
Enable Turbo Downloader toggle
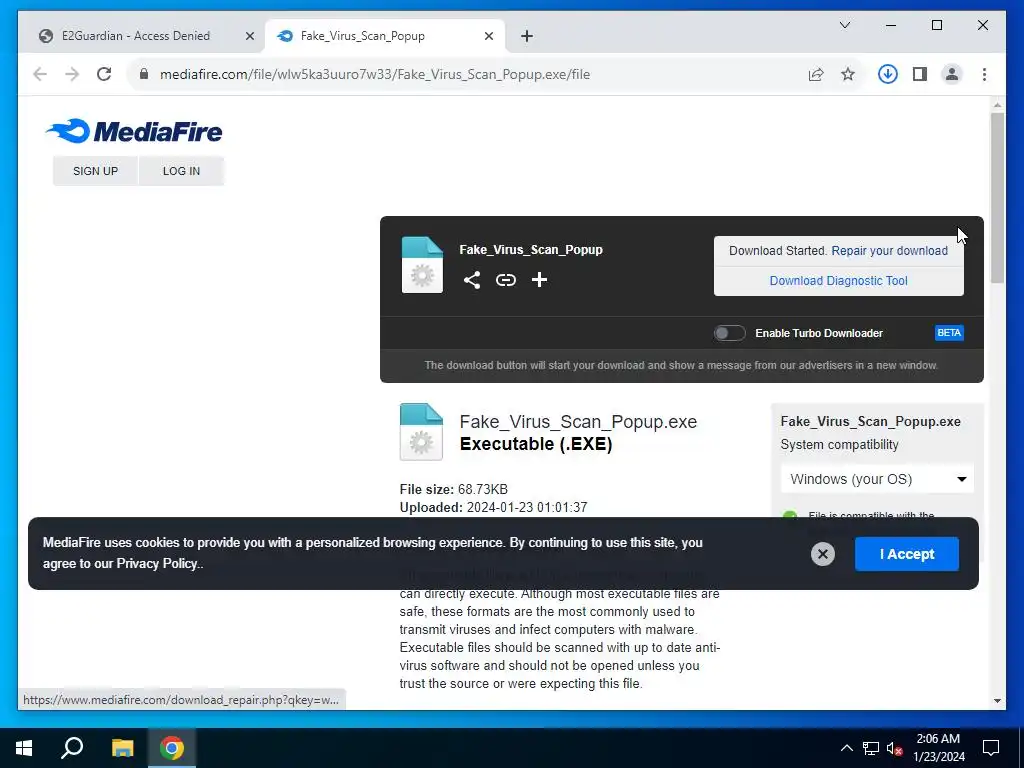[x=729, y=333]
